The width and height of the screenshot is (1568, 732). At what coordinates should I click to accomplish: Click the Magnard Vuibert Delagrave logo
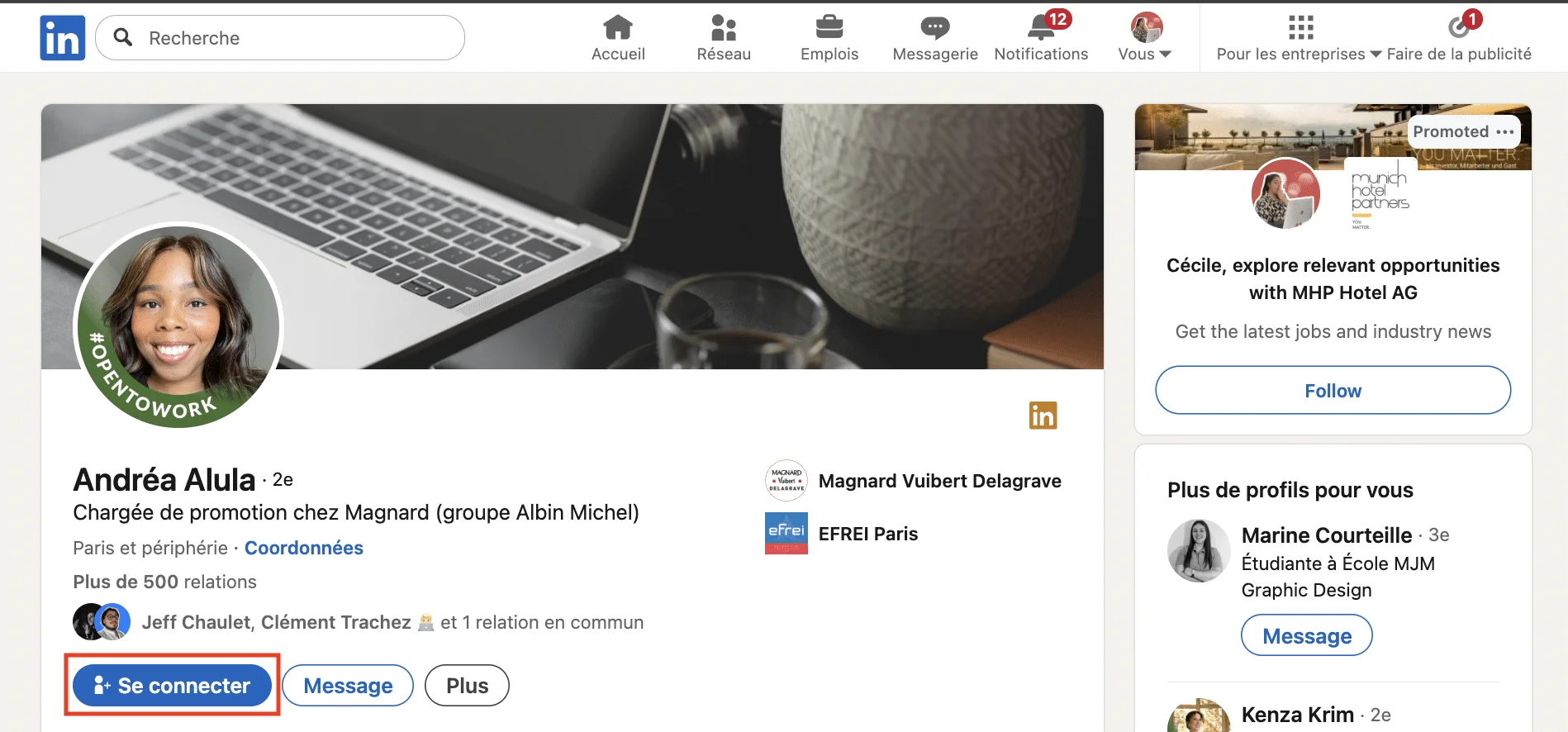(786, 481)
